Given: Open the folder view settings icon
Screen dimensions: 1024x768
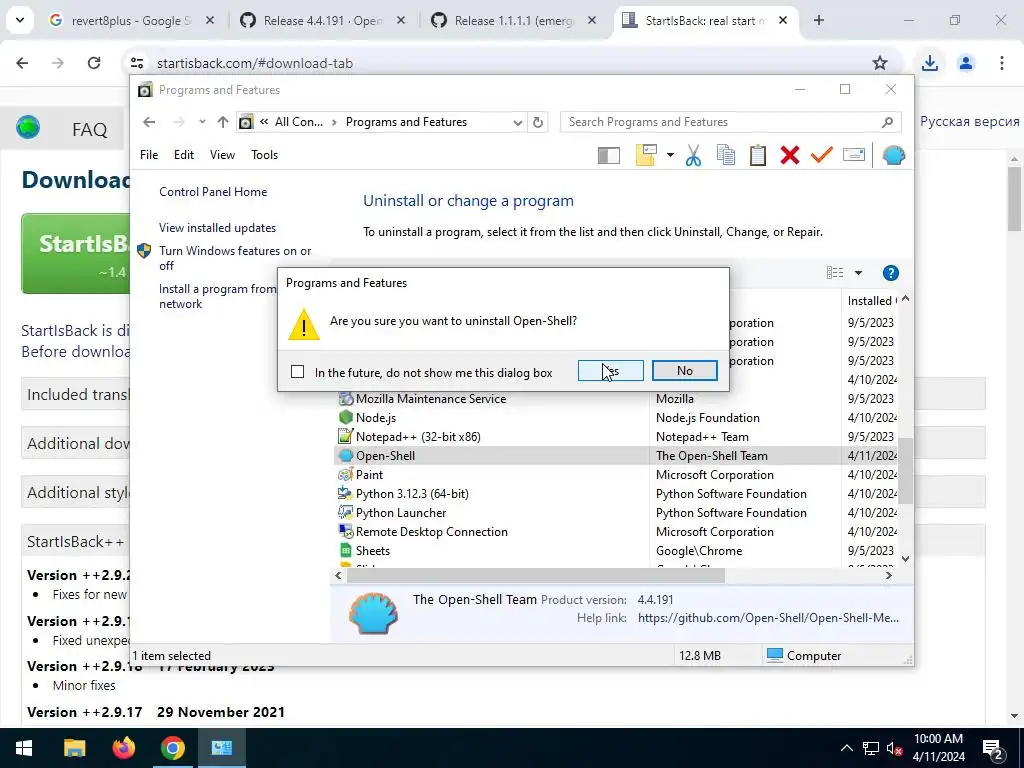Looking at the screenshot, I should point(646,155).
